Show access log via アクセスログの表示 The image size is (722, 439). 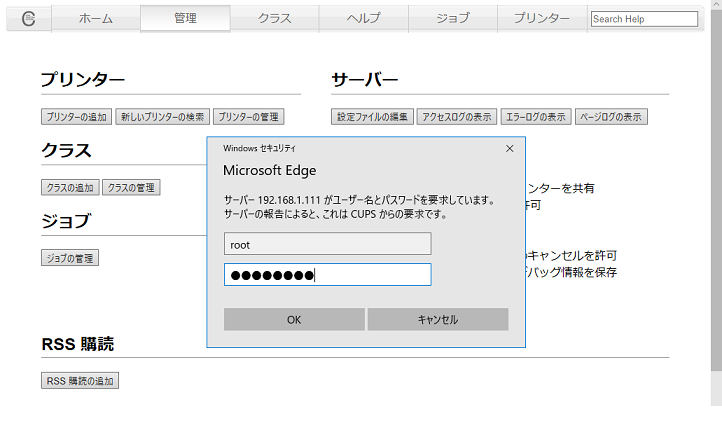[457, 117]
